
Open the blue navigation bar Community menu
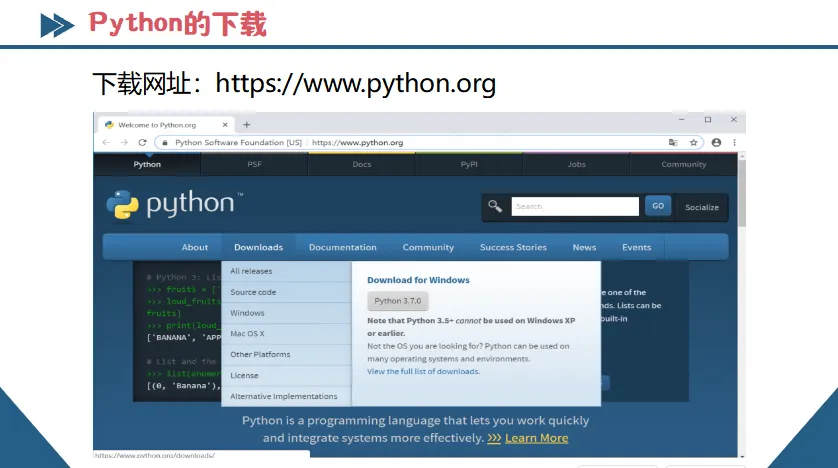[x=428, y=247]
